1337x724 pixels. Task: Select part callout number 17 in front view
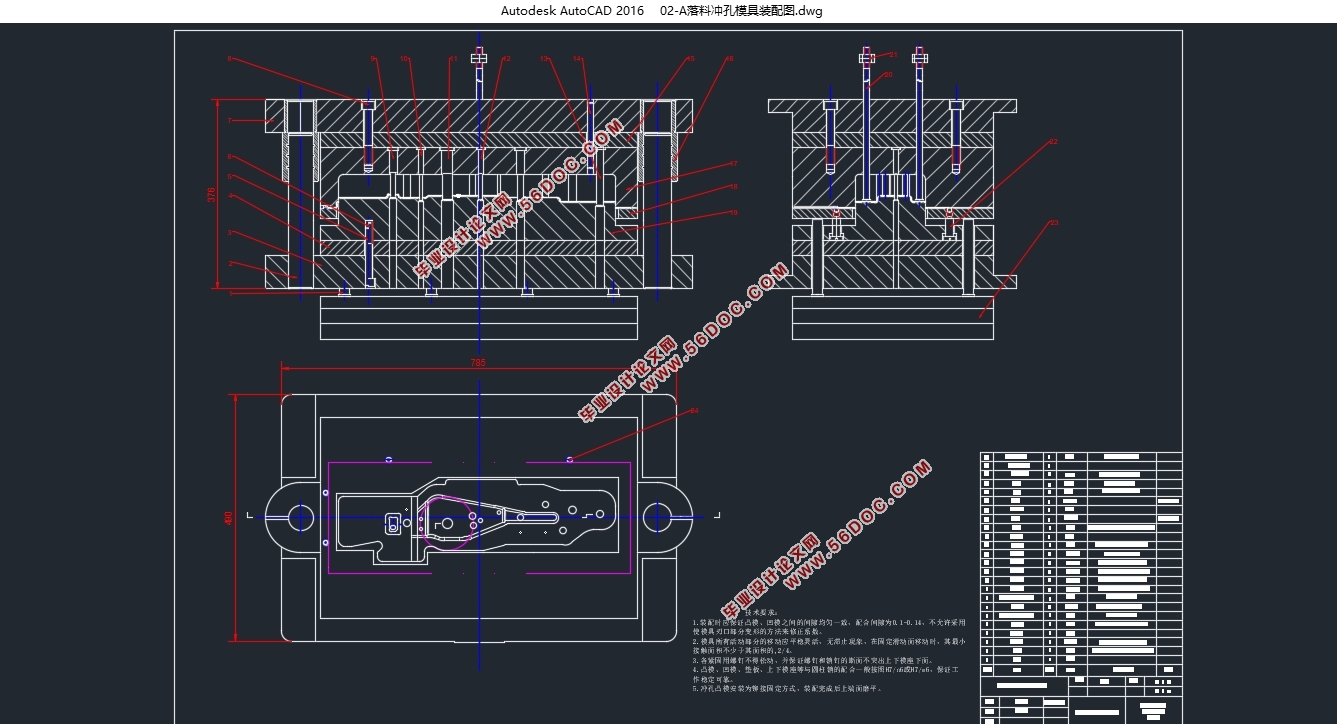tap(733, 163)
